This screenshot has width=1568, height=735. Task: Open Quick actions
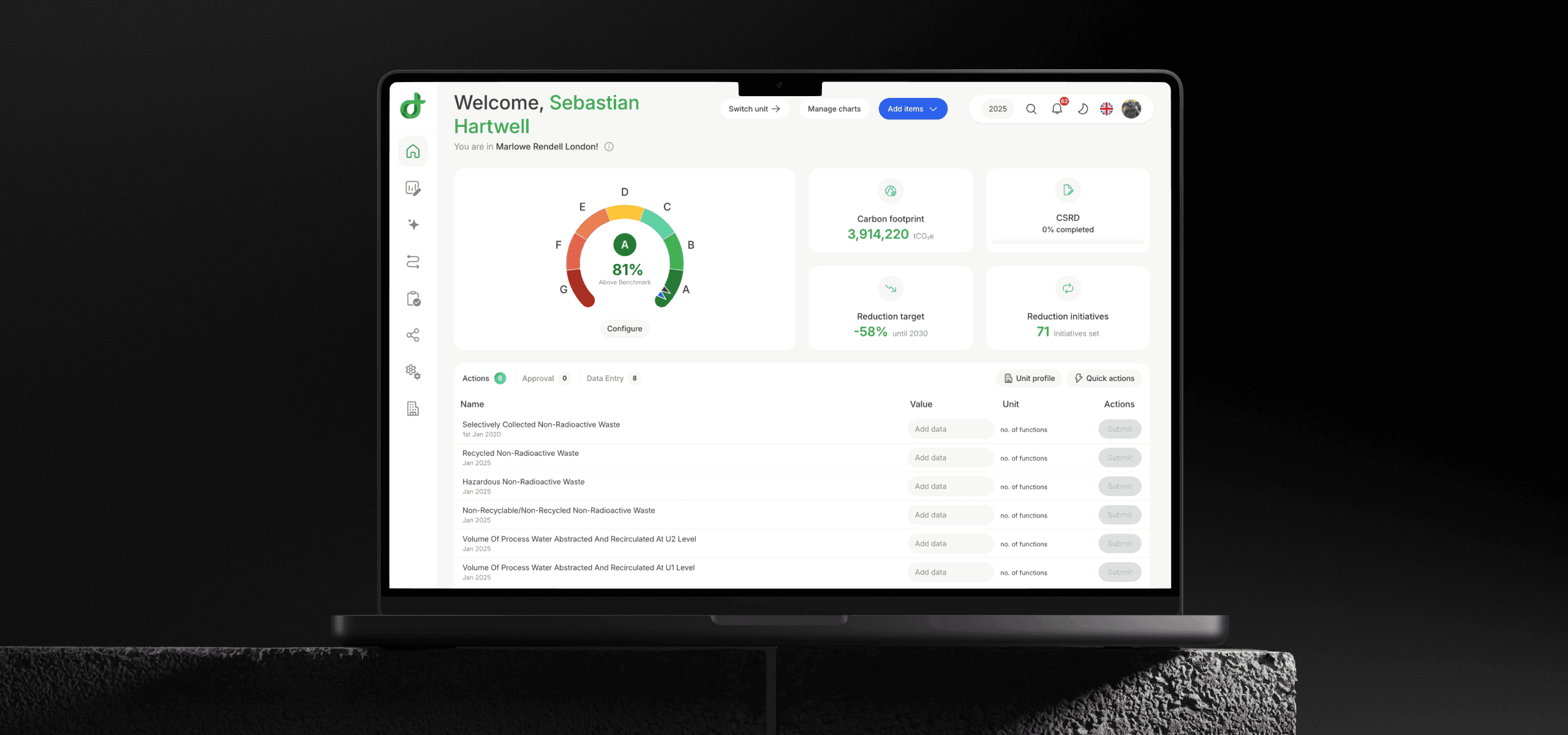click(1104, 379)
